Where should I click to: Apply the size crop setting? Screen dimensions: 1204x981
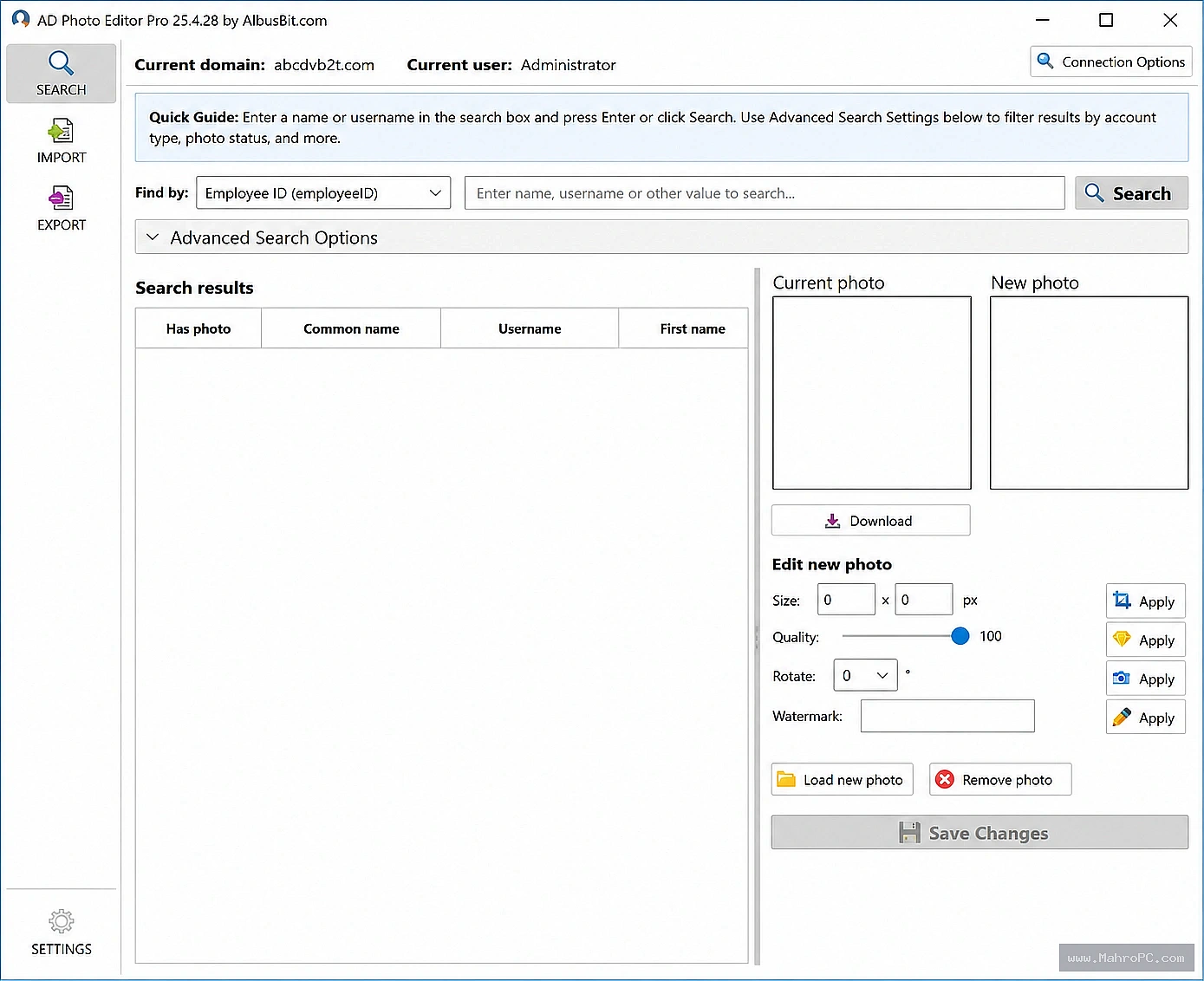click(1145, 601)
